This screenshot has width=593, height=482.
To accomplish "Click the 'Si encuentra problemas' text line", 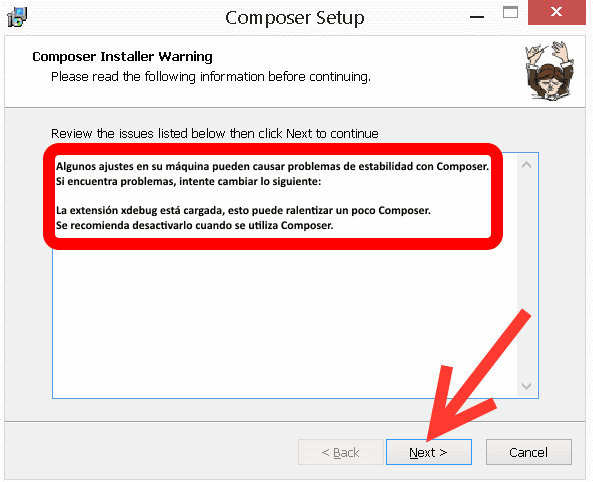I will click(188, 182).
